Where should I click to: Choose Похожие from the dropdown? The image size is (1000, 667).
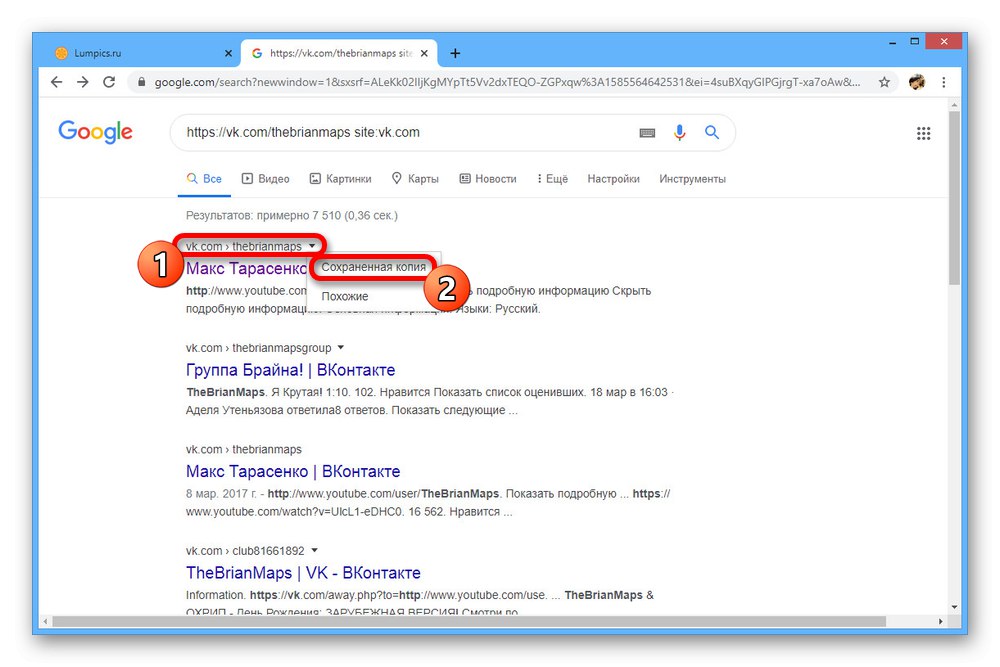coord(345,297)
